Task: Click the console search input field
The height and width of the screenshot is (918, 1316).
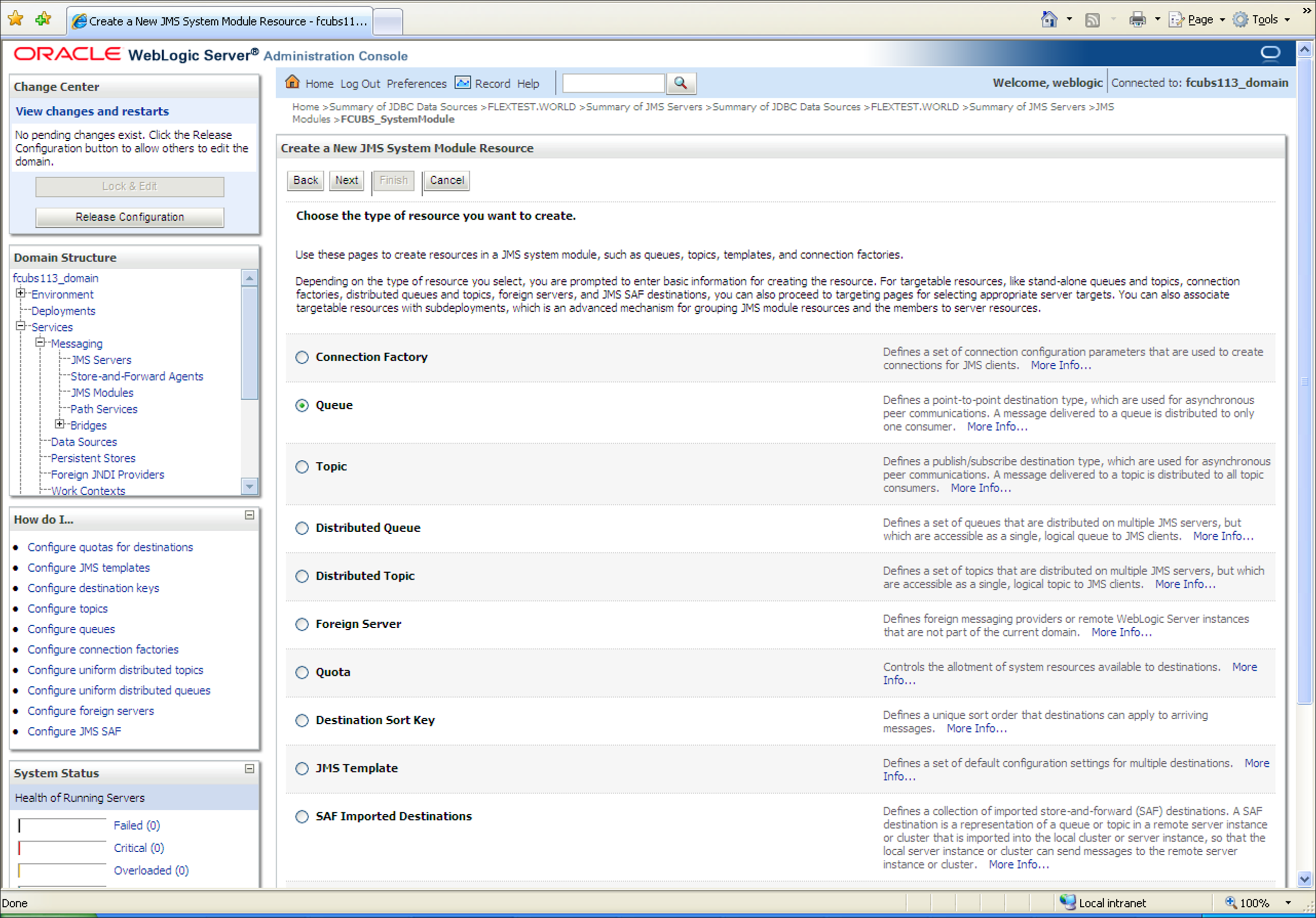Action: pos(613,83)
